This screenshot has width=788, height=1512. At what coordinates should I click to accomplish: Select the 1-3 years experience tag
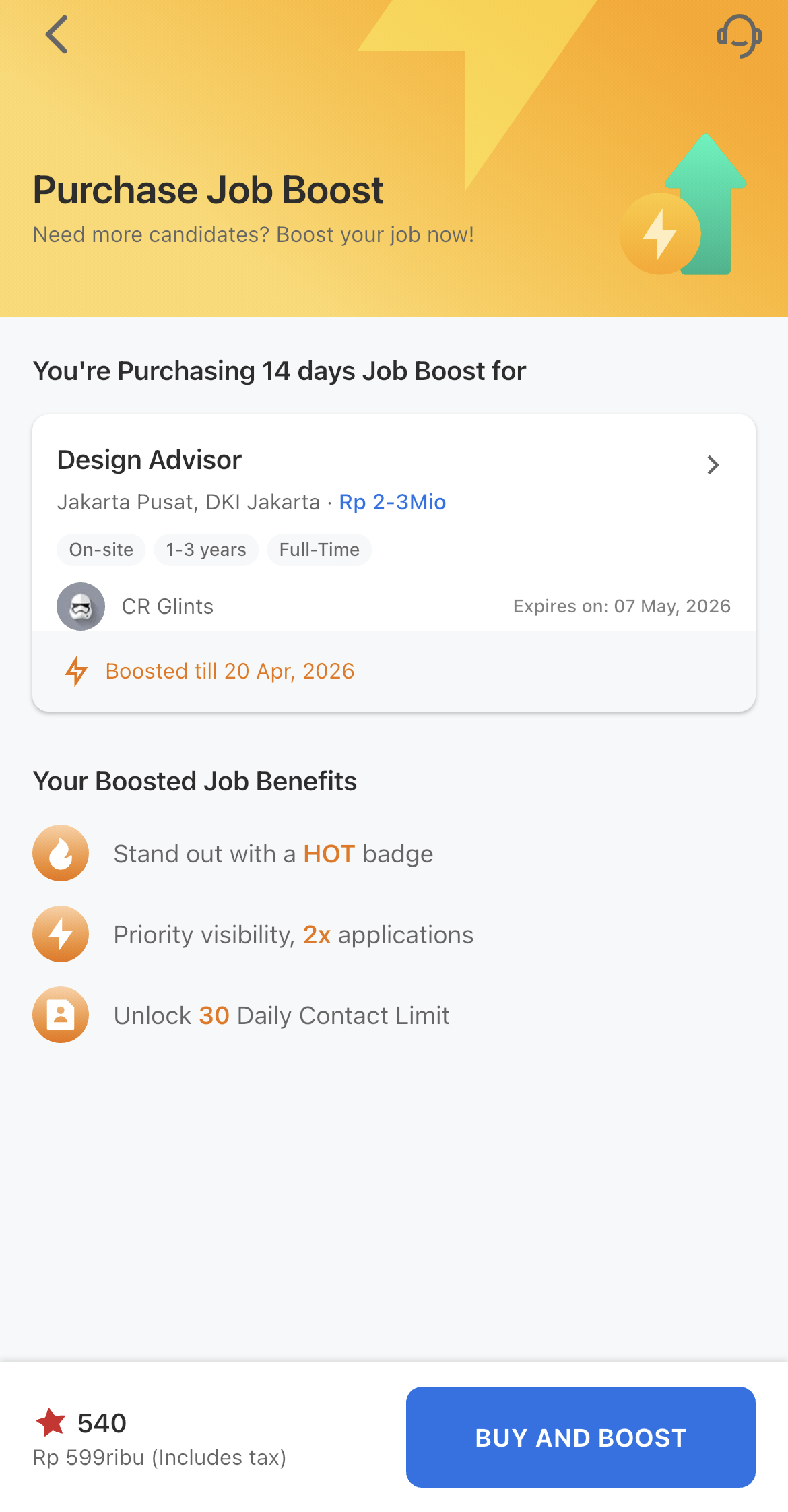click(206, 550)
